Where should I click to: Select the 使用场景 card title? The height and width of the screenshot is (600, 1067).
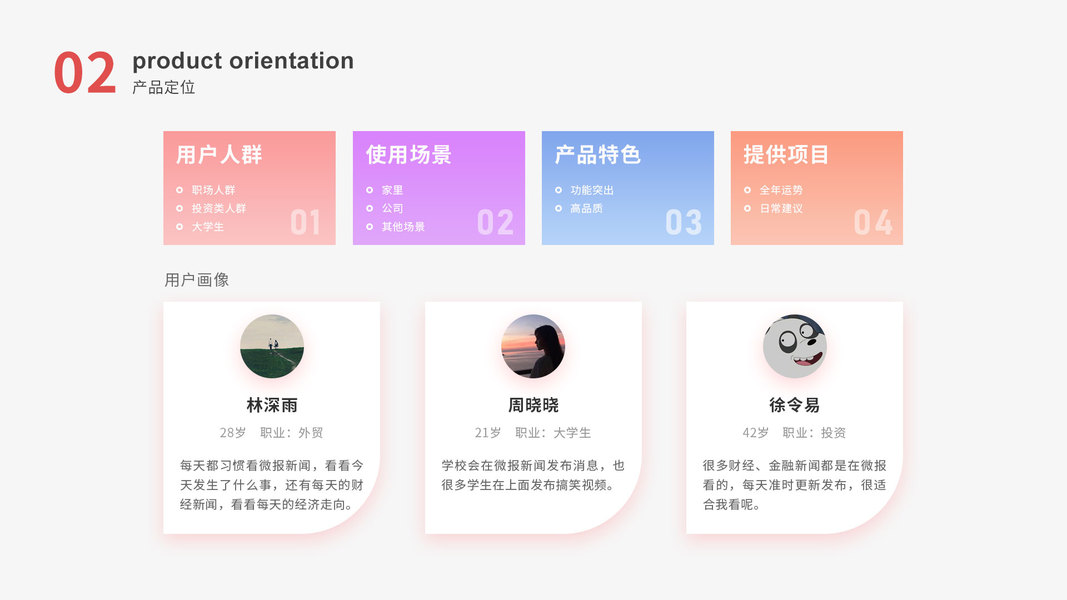point(408,155)
